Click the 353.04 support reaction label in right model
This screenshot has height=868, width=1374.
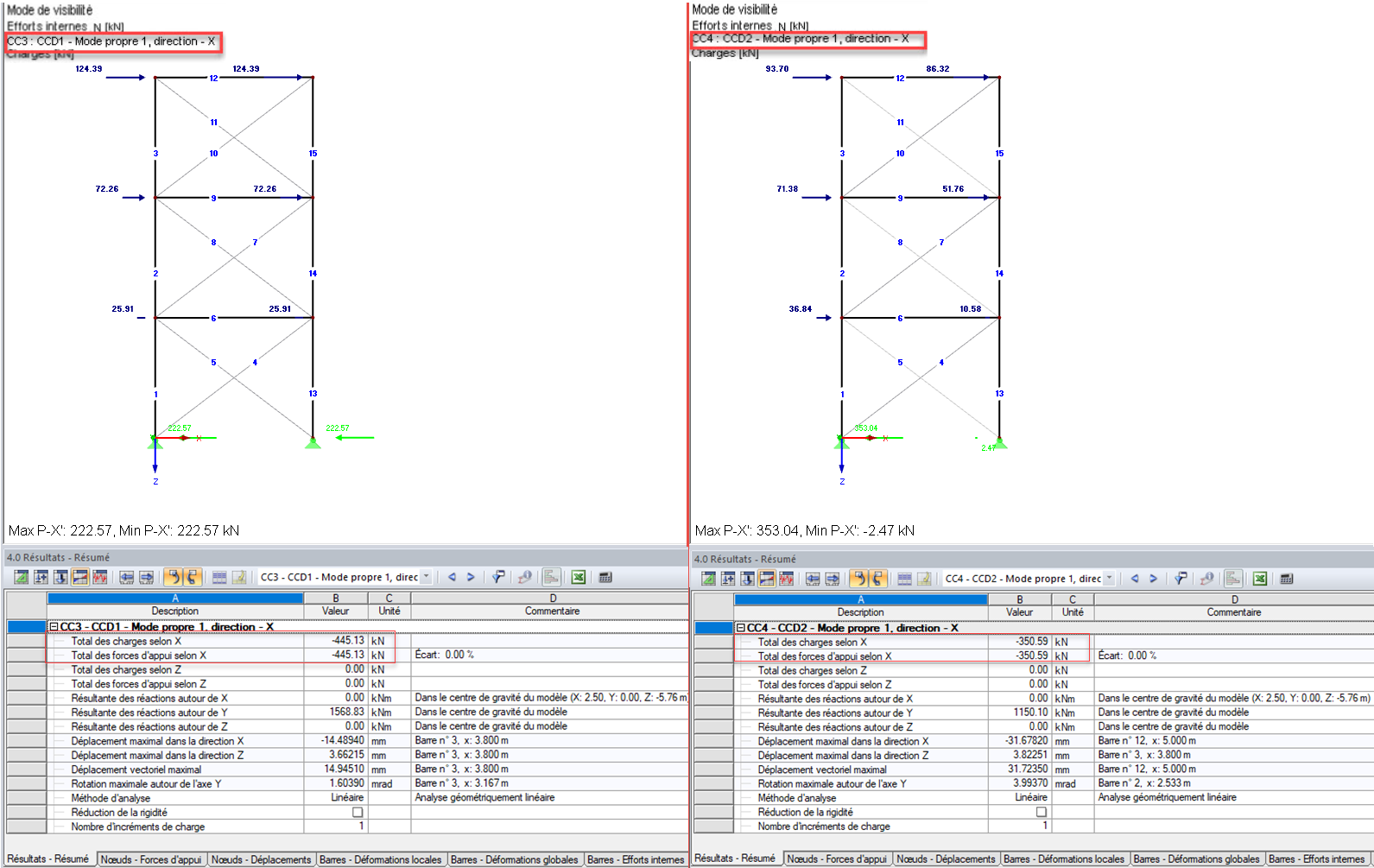(865, 428)
